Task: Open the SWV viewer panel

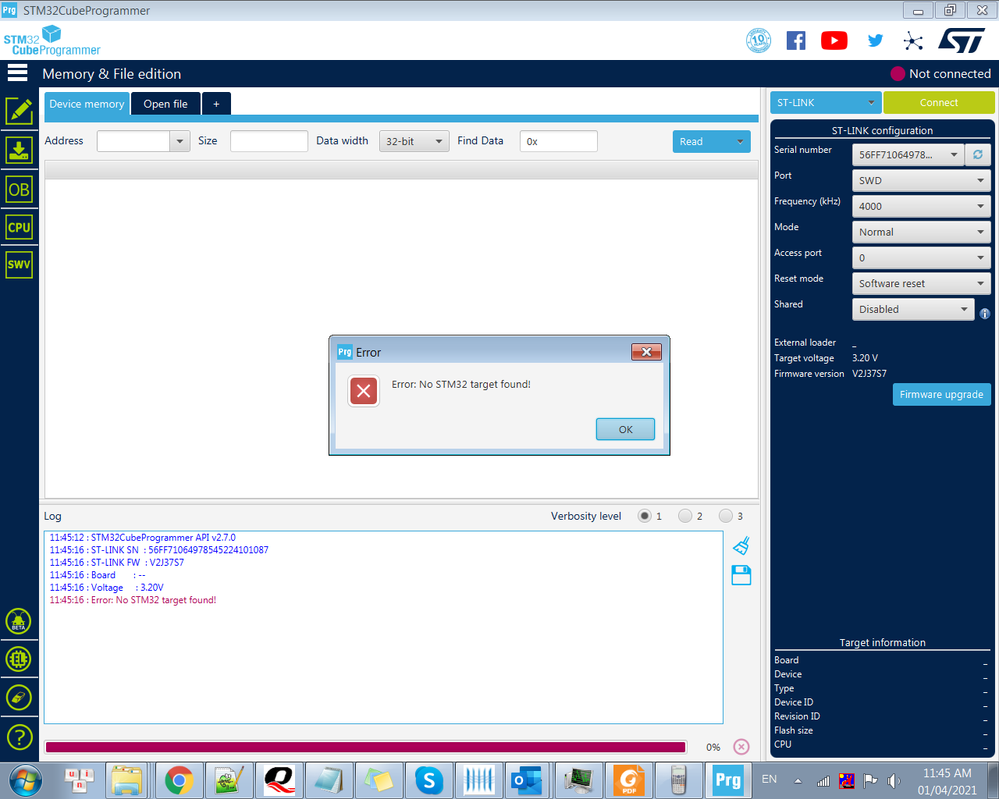Action: click(19, 264)
